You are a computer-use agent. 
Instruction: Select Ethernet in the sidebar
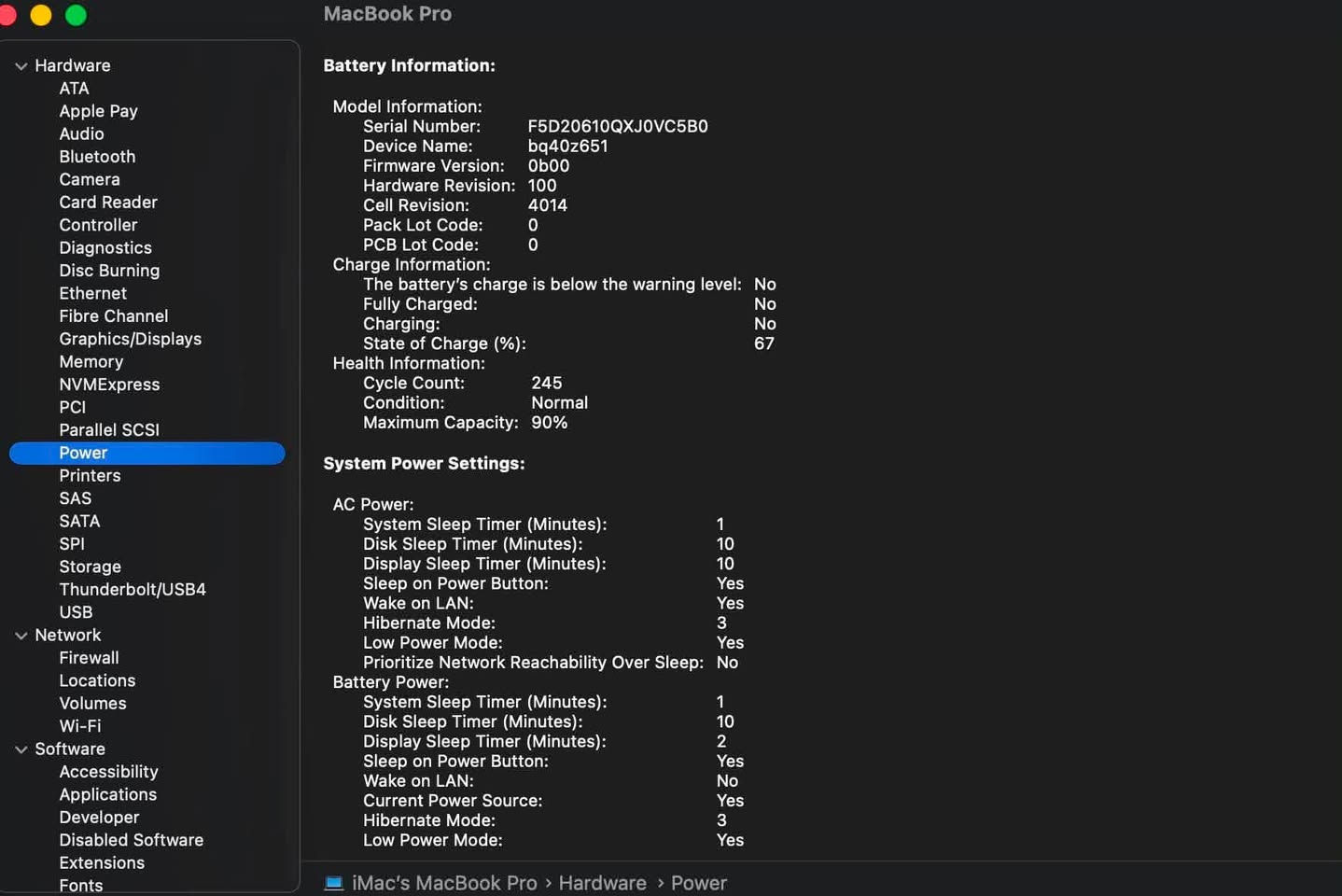tap(92, 293)
